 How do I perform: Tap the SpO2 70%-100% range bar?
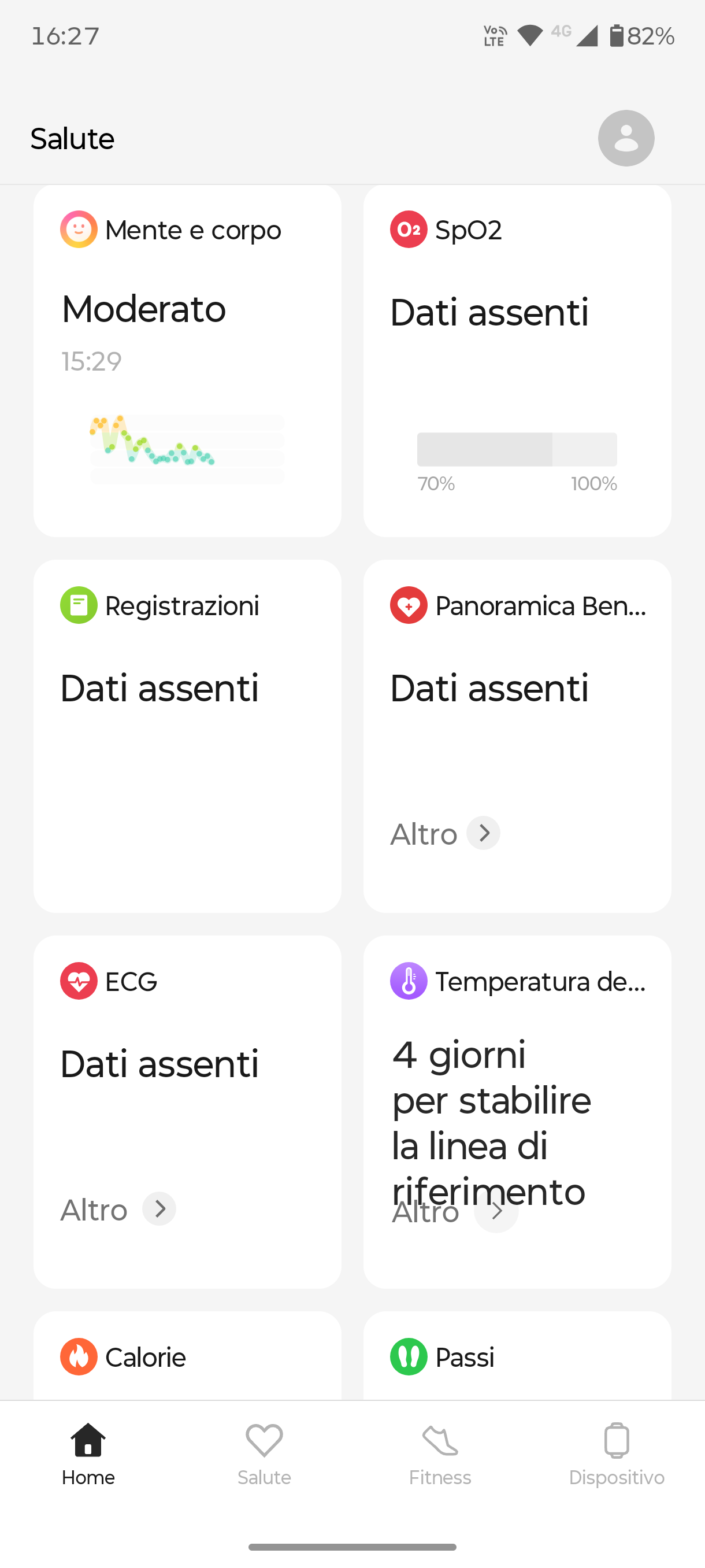[x=517, y=450]
